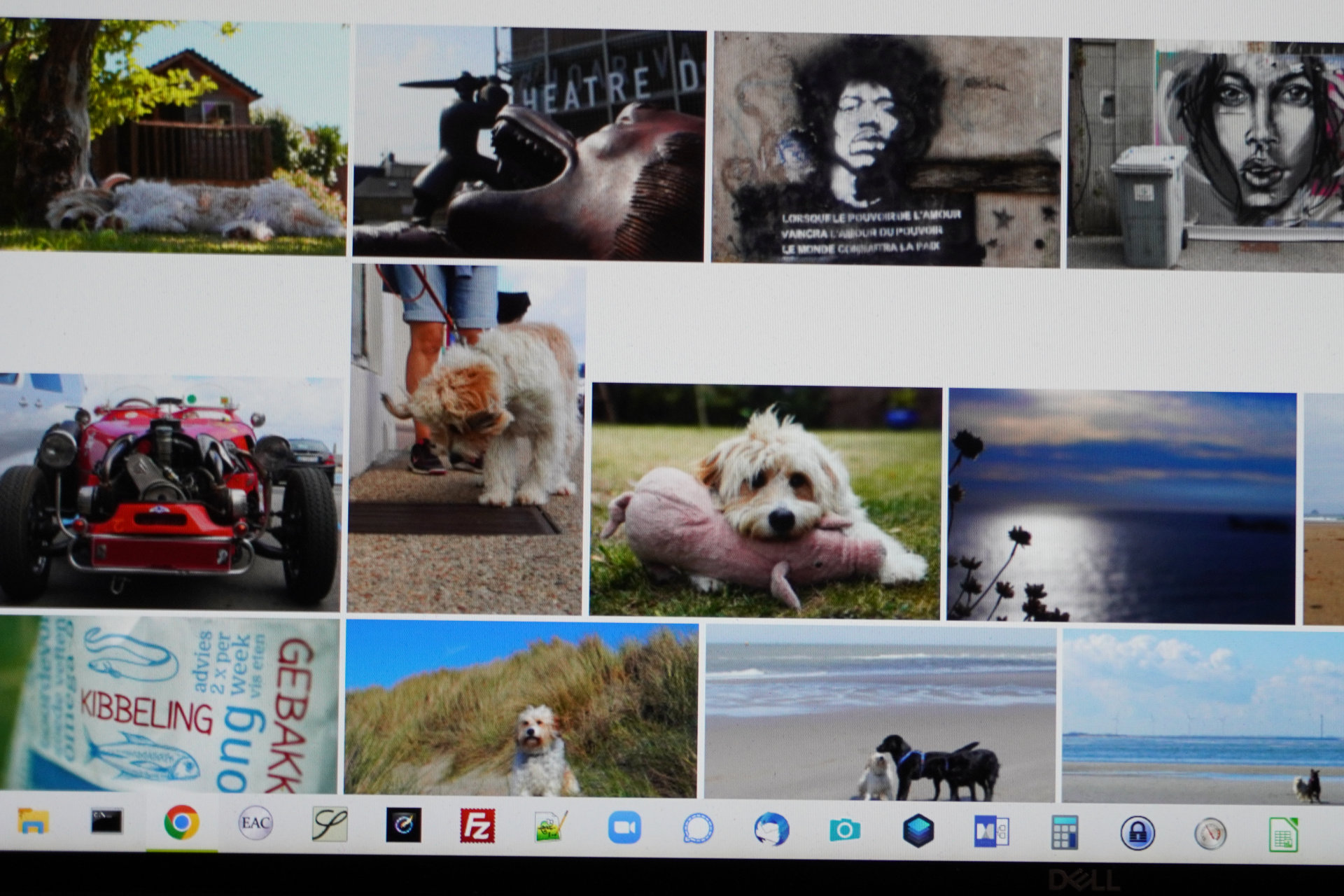
Task: Open the moonlit sea with flowers photo
Action: coord(1121,507)
